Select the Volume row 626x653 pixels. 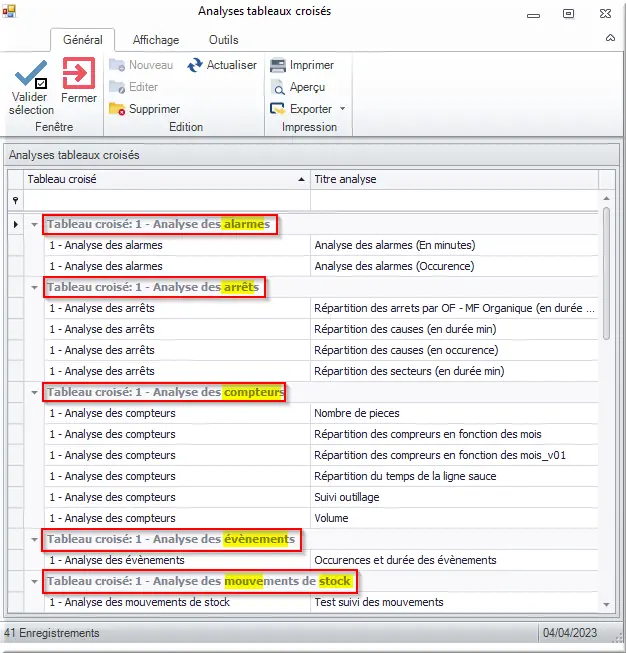(x=321, y=518)
